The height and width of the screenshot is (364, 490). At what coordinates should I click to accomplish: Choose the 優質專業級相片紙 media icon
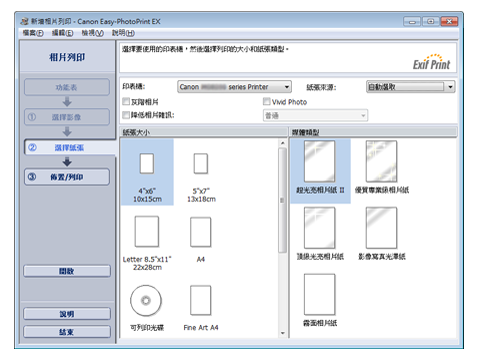click(381, 161)
